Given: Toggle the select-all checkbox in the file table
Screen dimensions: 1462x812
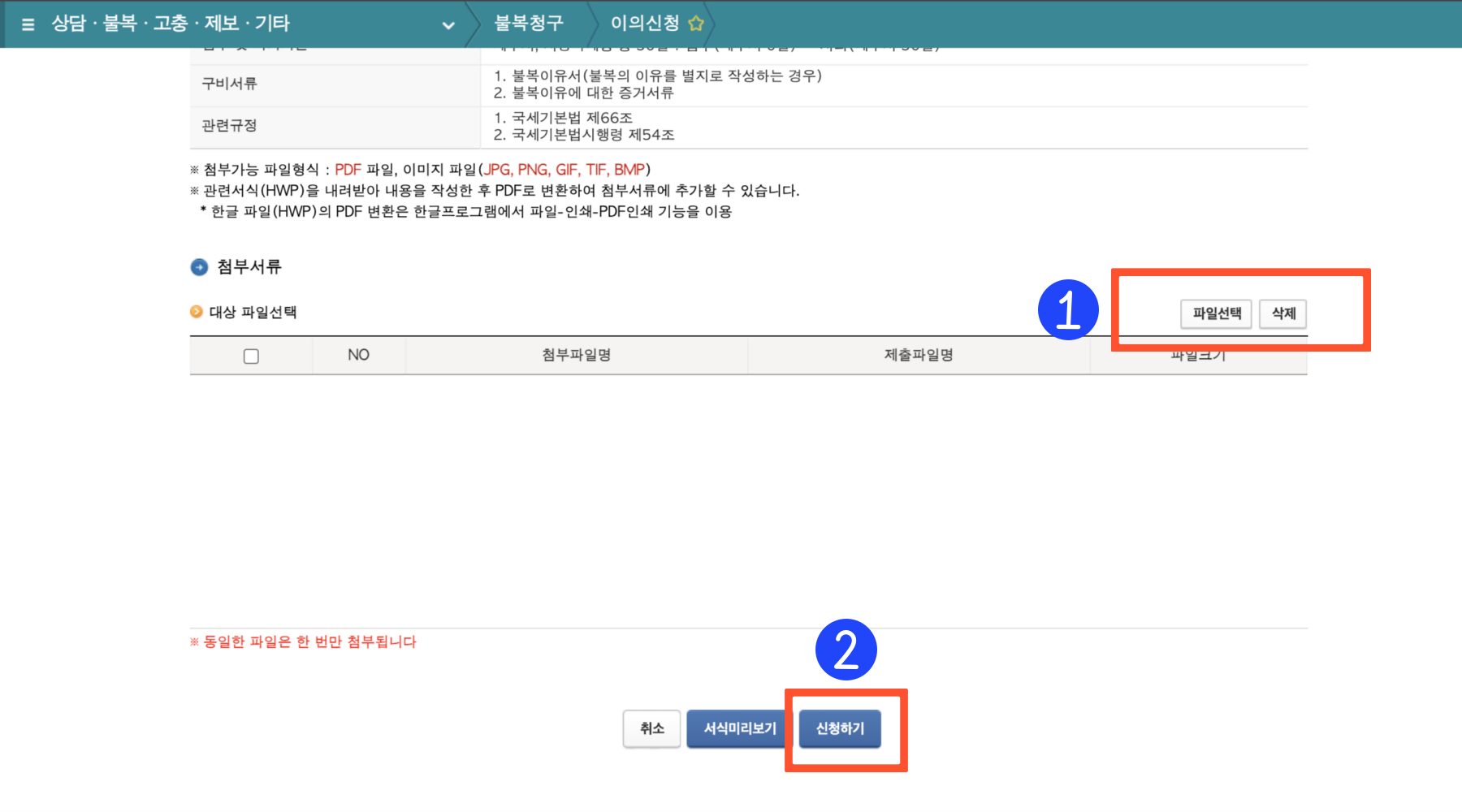Looking at the screenshot, I should tap(252, 355).
